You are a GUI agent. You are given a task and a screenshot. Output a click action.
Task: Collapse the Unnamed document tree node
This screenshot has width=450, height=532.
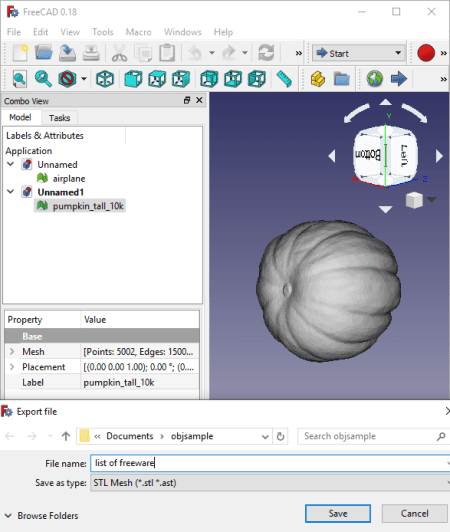point(11,164)
